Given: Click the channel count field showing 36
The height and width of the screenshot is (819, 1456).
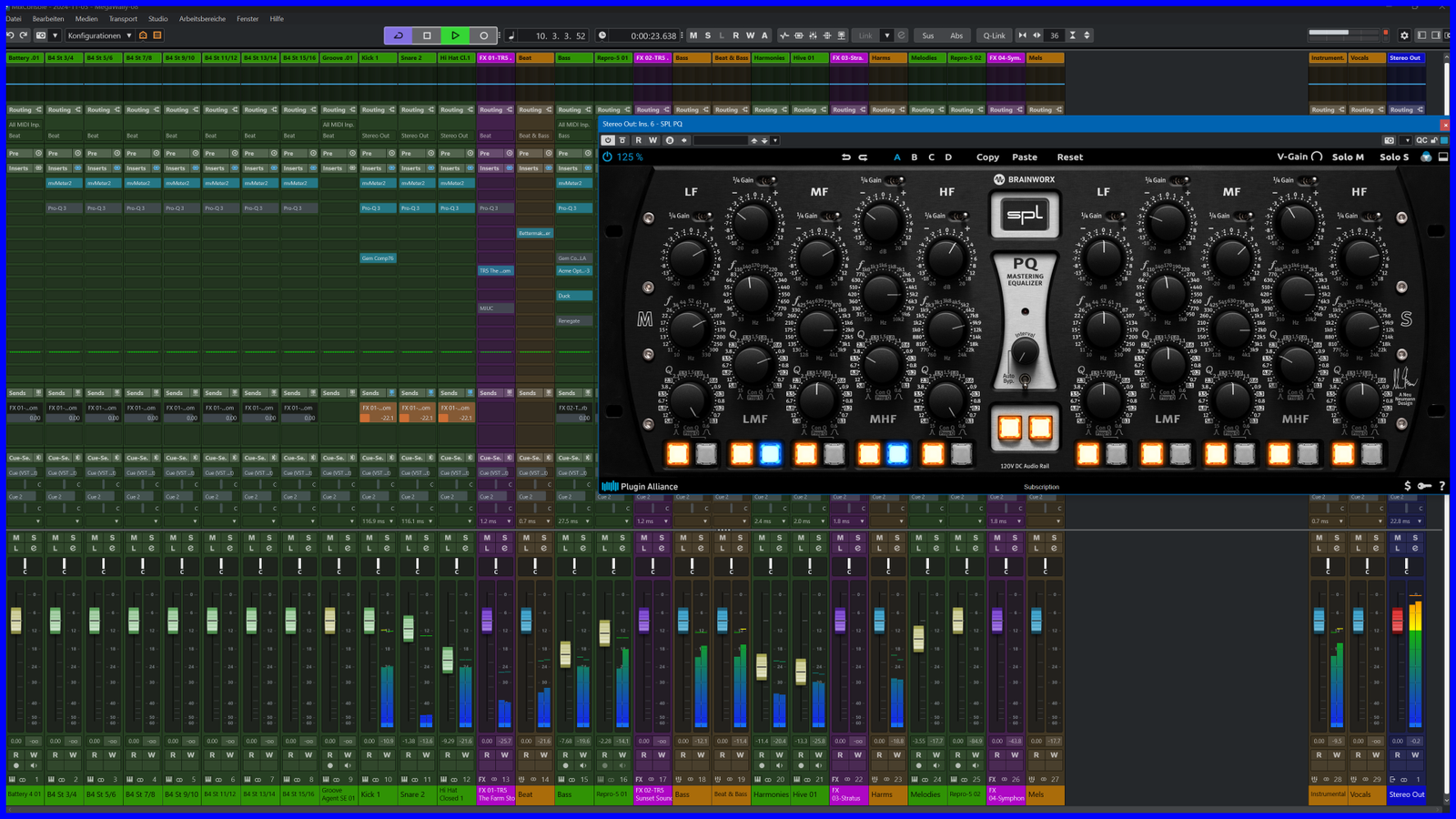Looking at the screenshot, I should 1055,35.
